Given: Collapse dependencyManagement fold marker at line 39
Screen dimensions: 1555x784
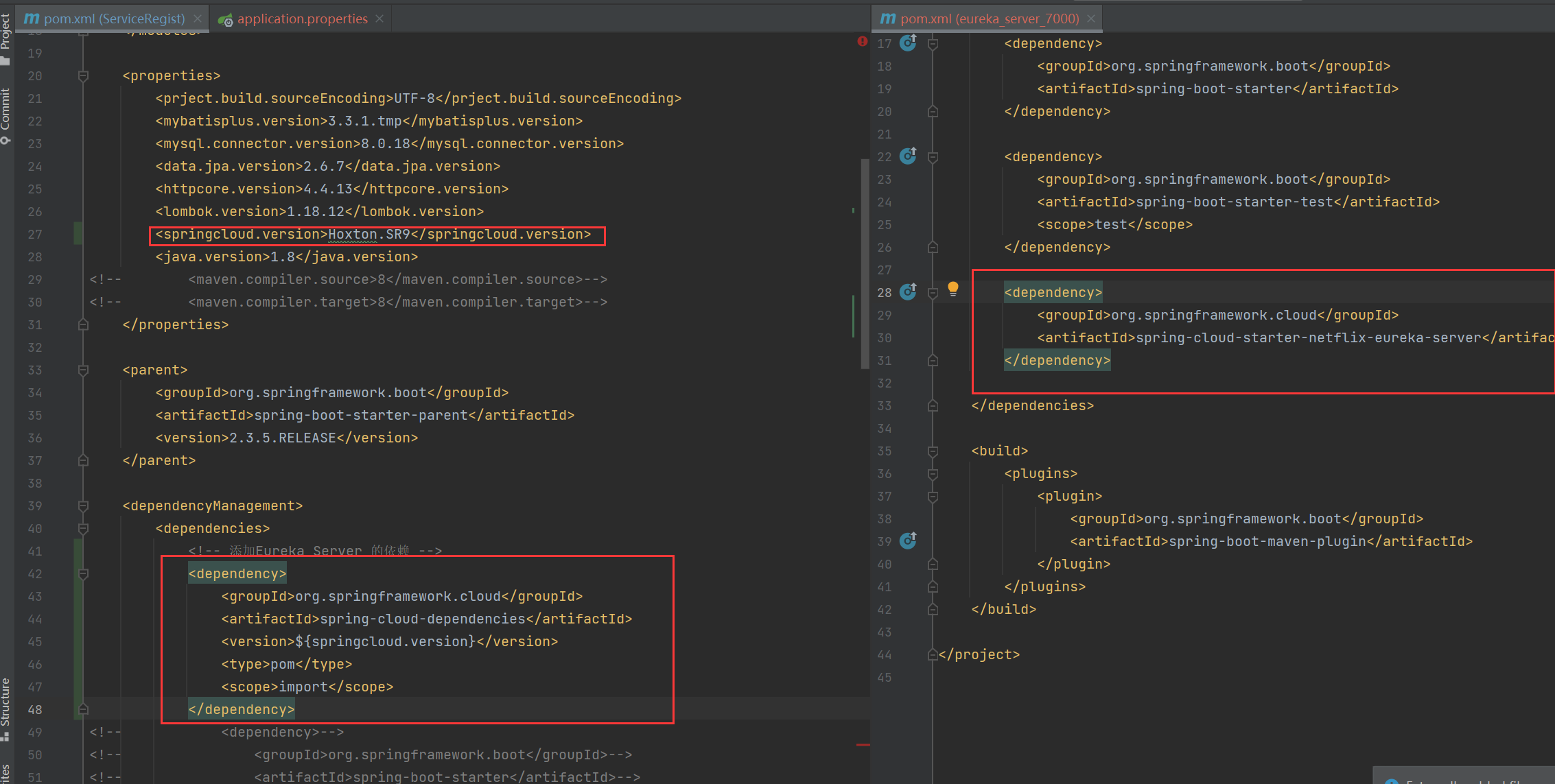Looking at the screenshot, I should (x=83, y=506).
